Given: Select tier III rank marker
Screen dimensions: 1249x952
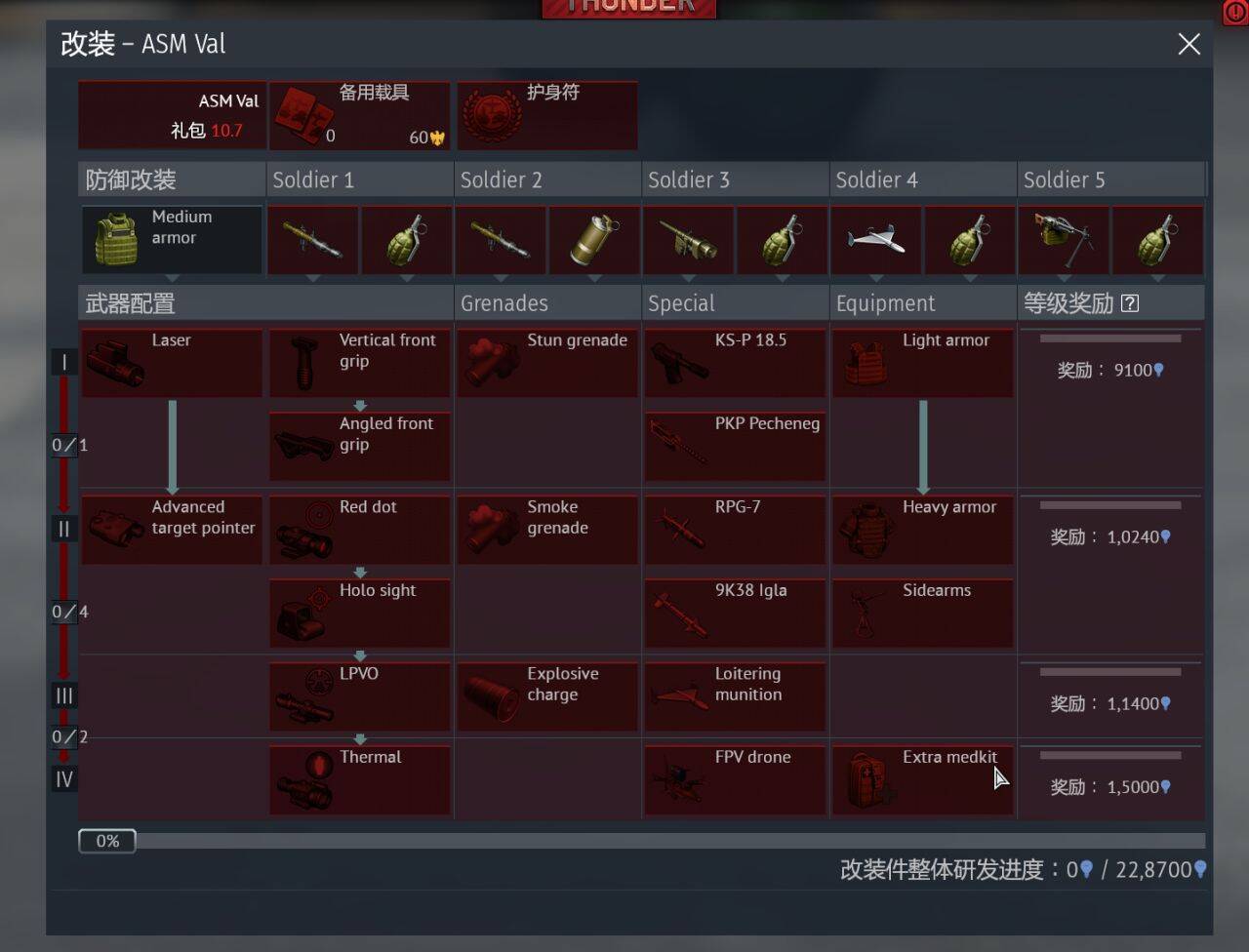Looking at the screenshot, I should (x=64, y=695).
